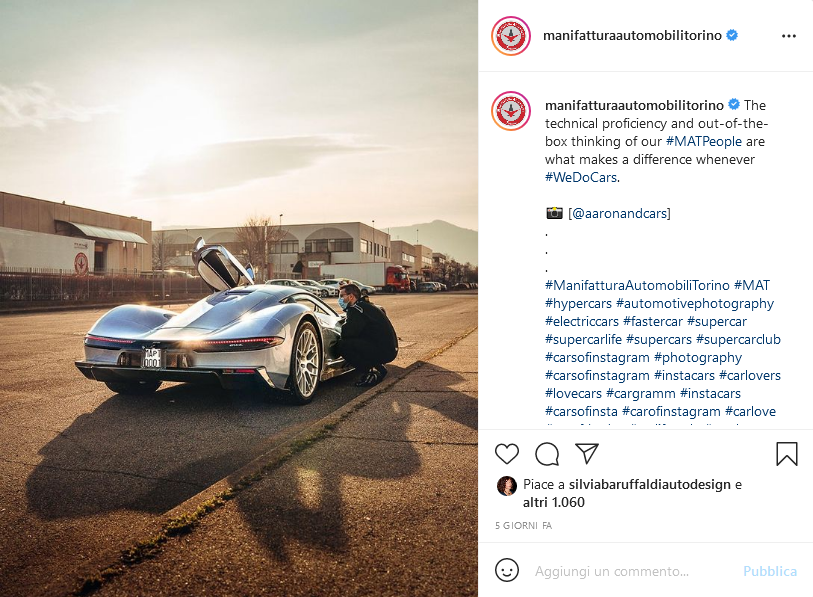Viewport: 813px width, 597px height.
Task: Open the header username manifatturaautomobilitorino
Action: coord(632,35)
